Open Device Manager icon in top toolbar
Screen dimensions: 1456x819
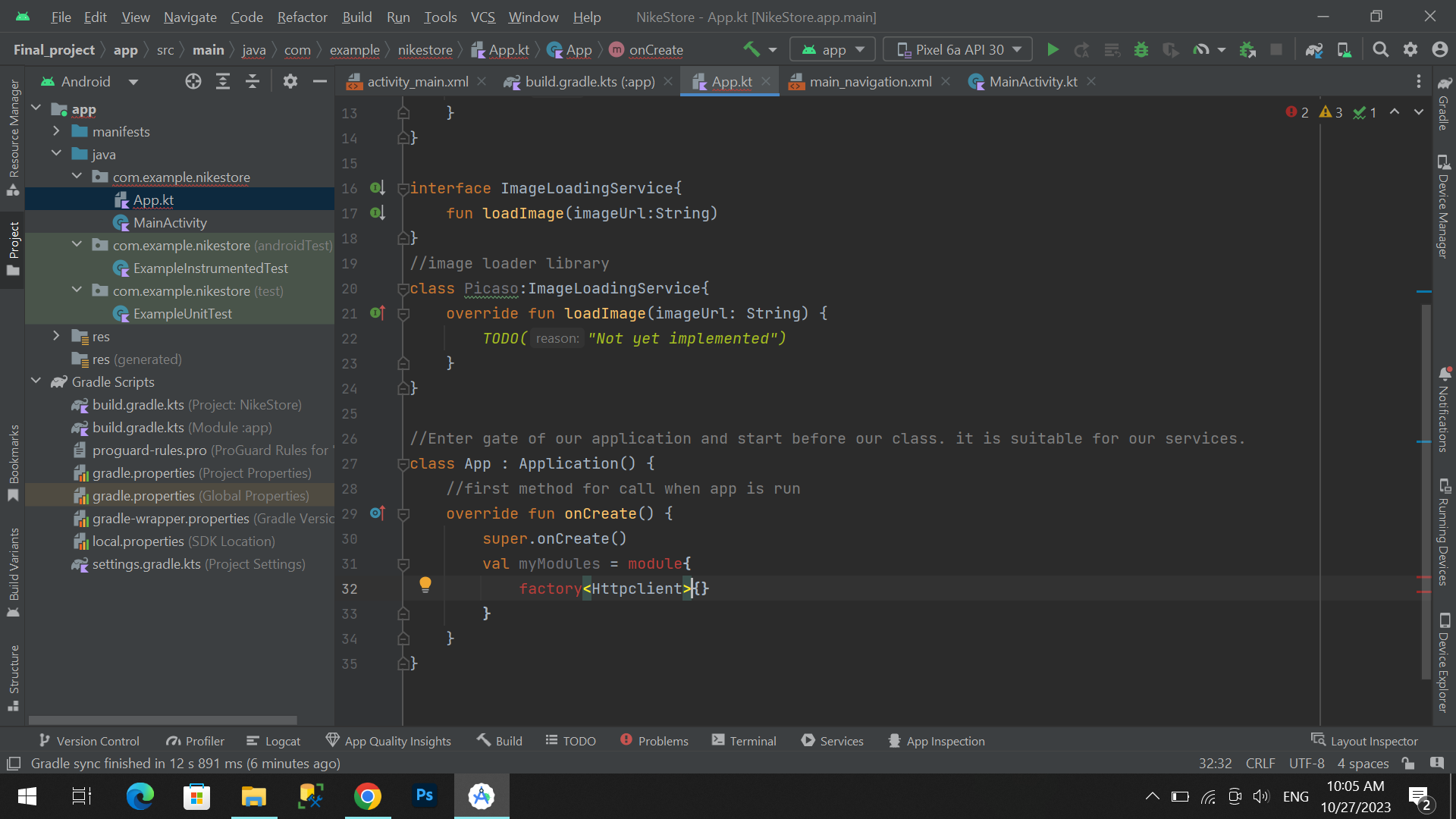tap(1345, 49)
